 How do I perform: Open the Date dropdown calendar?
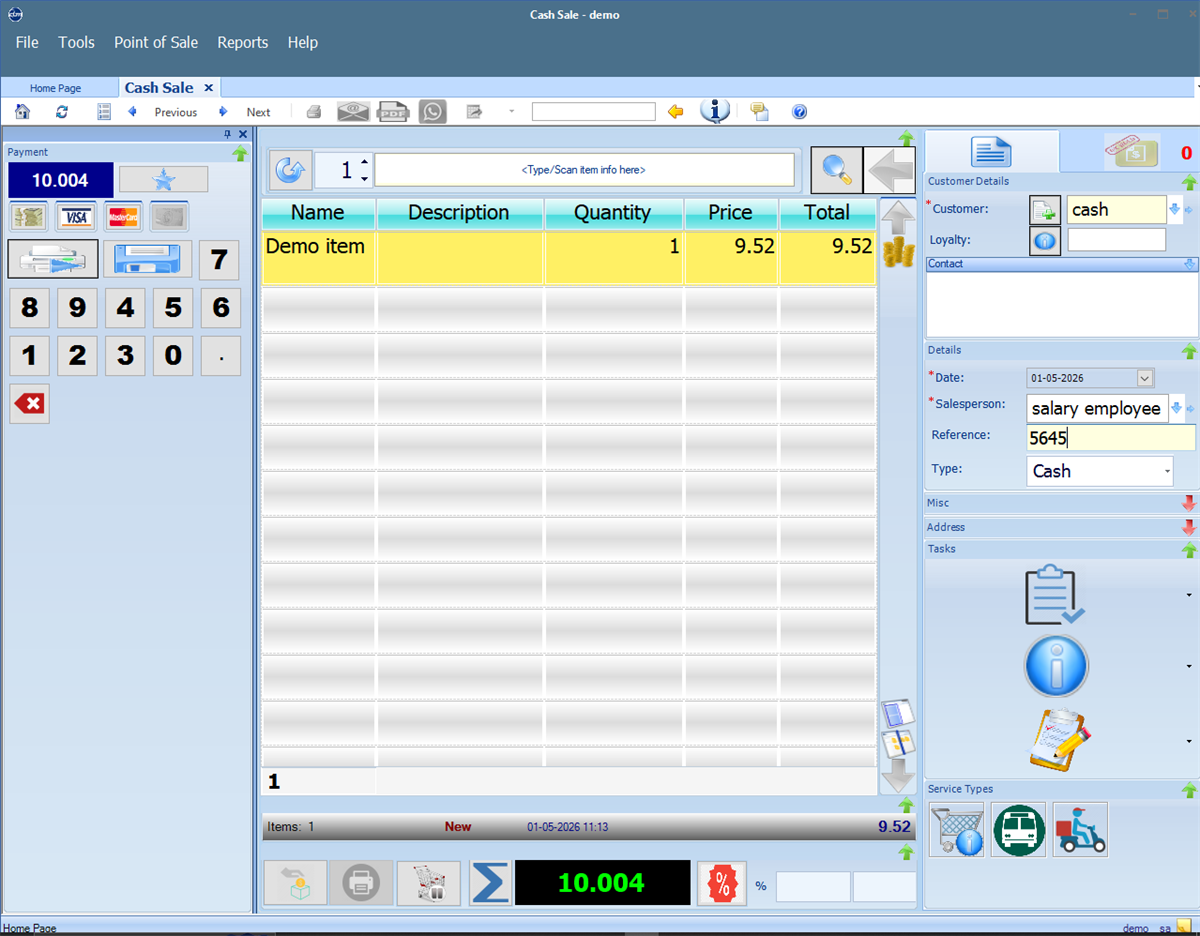(1145, 378)
